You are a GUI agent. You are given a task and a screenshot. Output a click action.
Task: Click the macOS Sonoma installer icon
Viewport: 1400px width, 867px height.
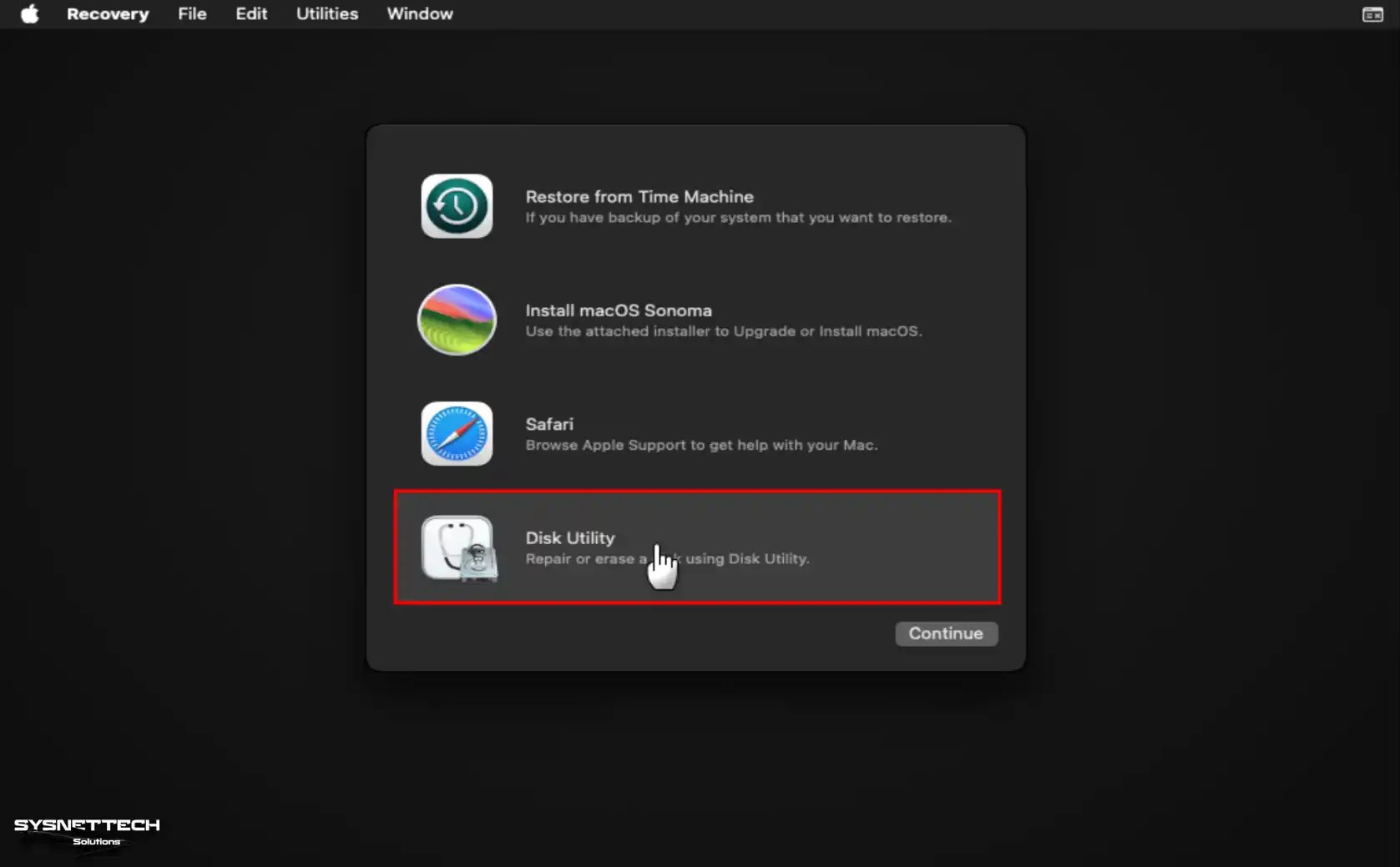(x=456, y=320)
